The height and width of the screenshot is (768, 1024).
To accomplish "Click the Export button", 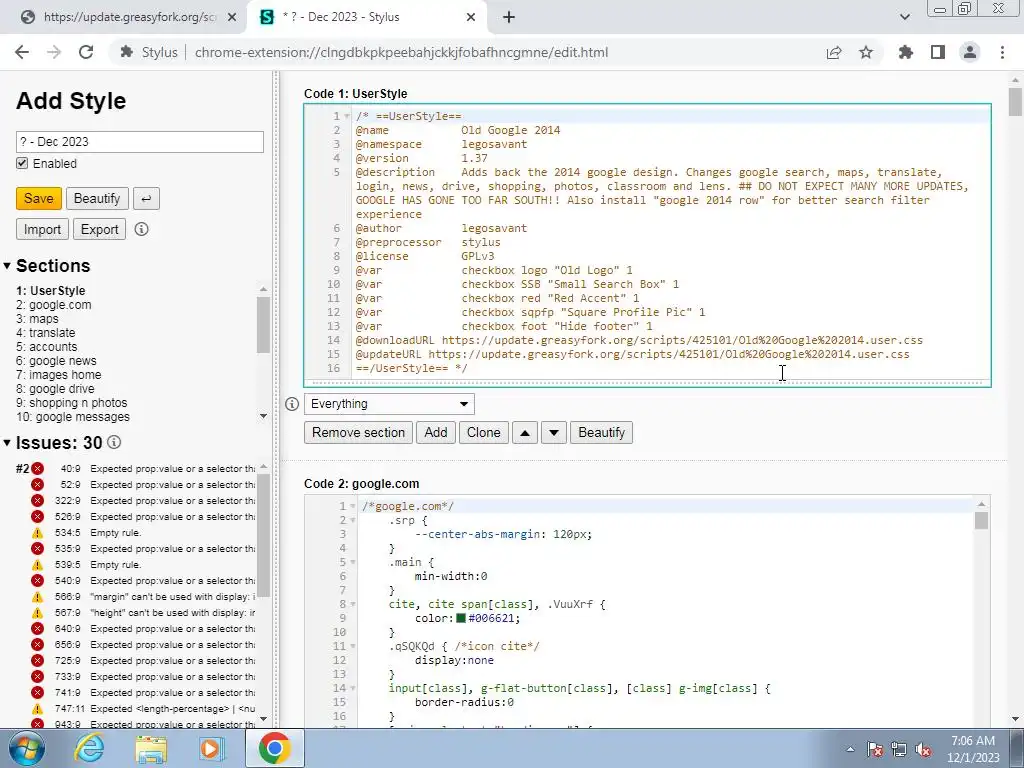I will point(99,229).
